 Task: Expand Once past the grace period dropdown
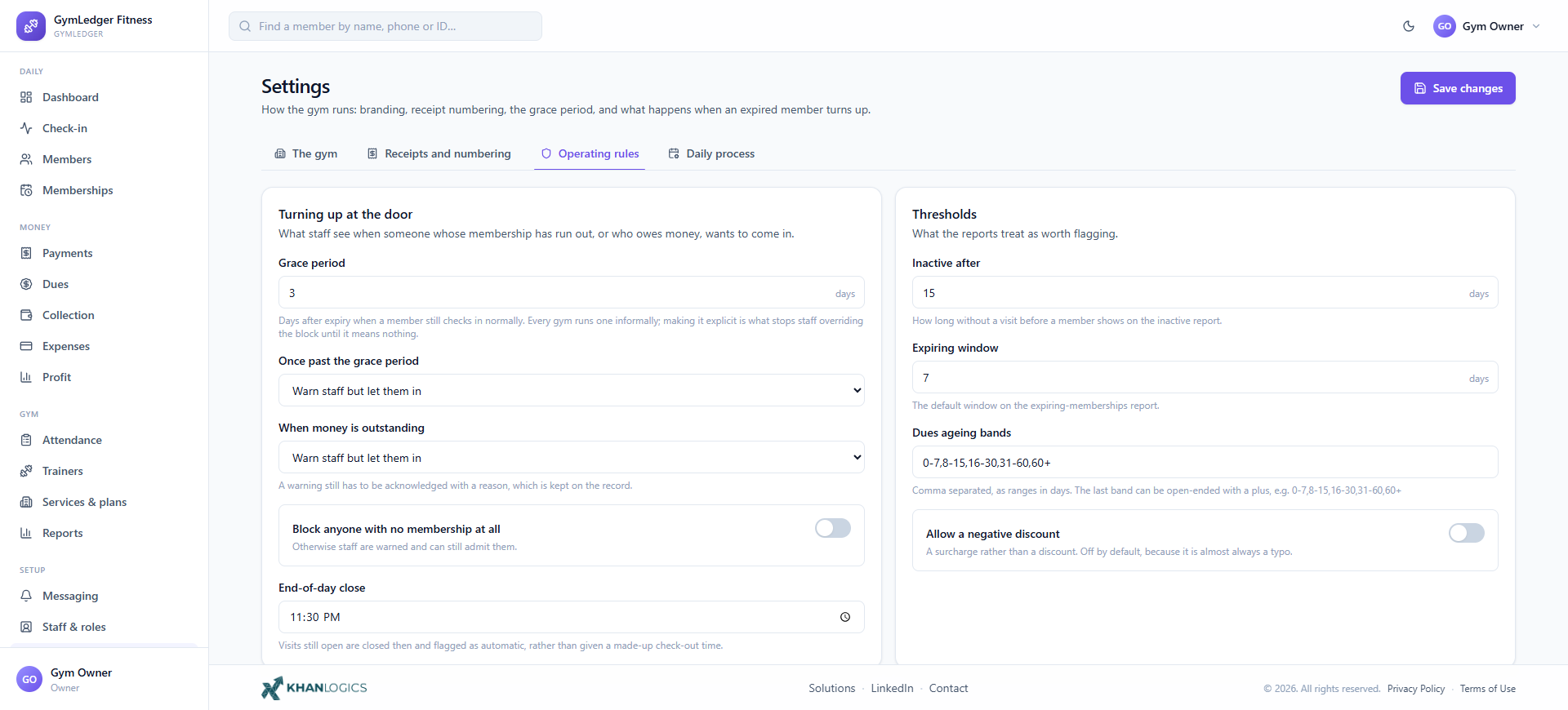[x=572, y=390]
